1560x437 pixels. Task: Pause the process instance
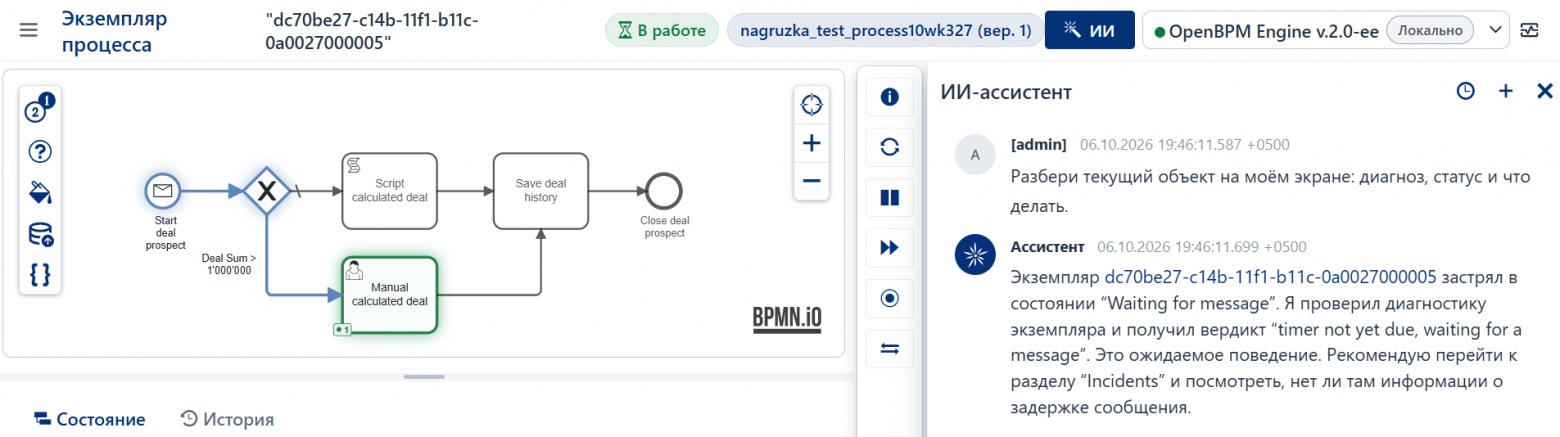(x=889, y=197)
